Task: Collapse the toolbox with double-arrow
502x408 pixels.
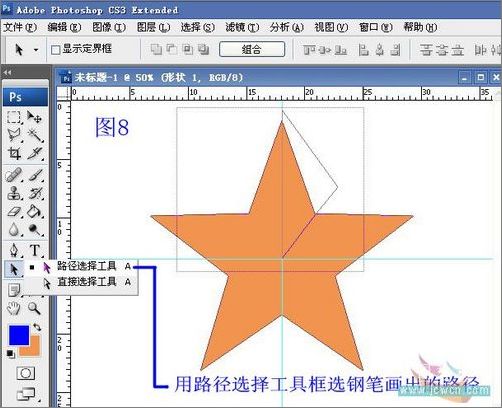Action: 7,72
